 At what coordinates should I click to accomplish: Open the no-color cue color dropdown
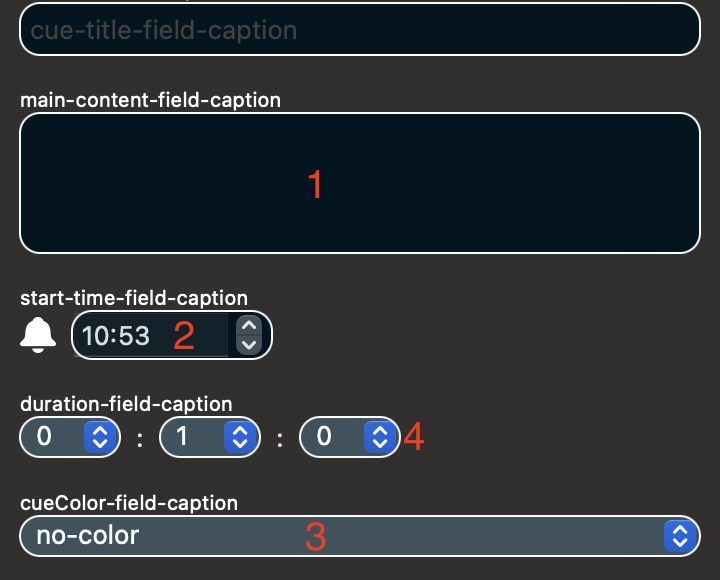point(340,536)
